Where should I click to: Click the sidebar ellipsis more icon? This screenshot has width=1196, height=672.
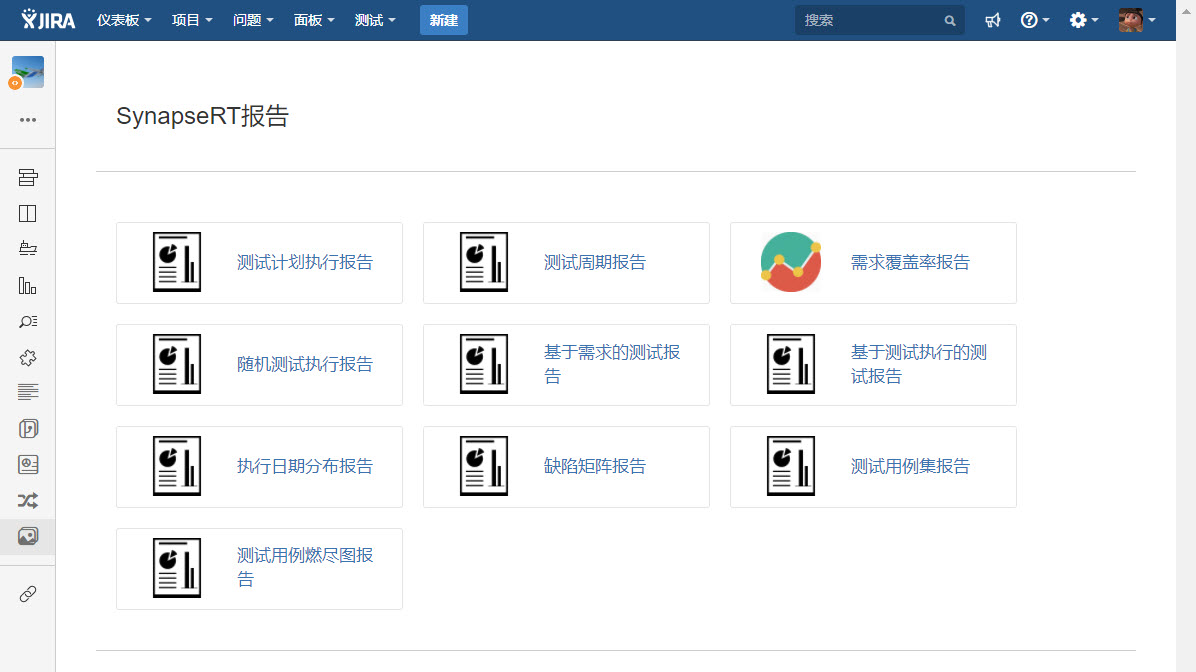click(x=27, y=120)
